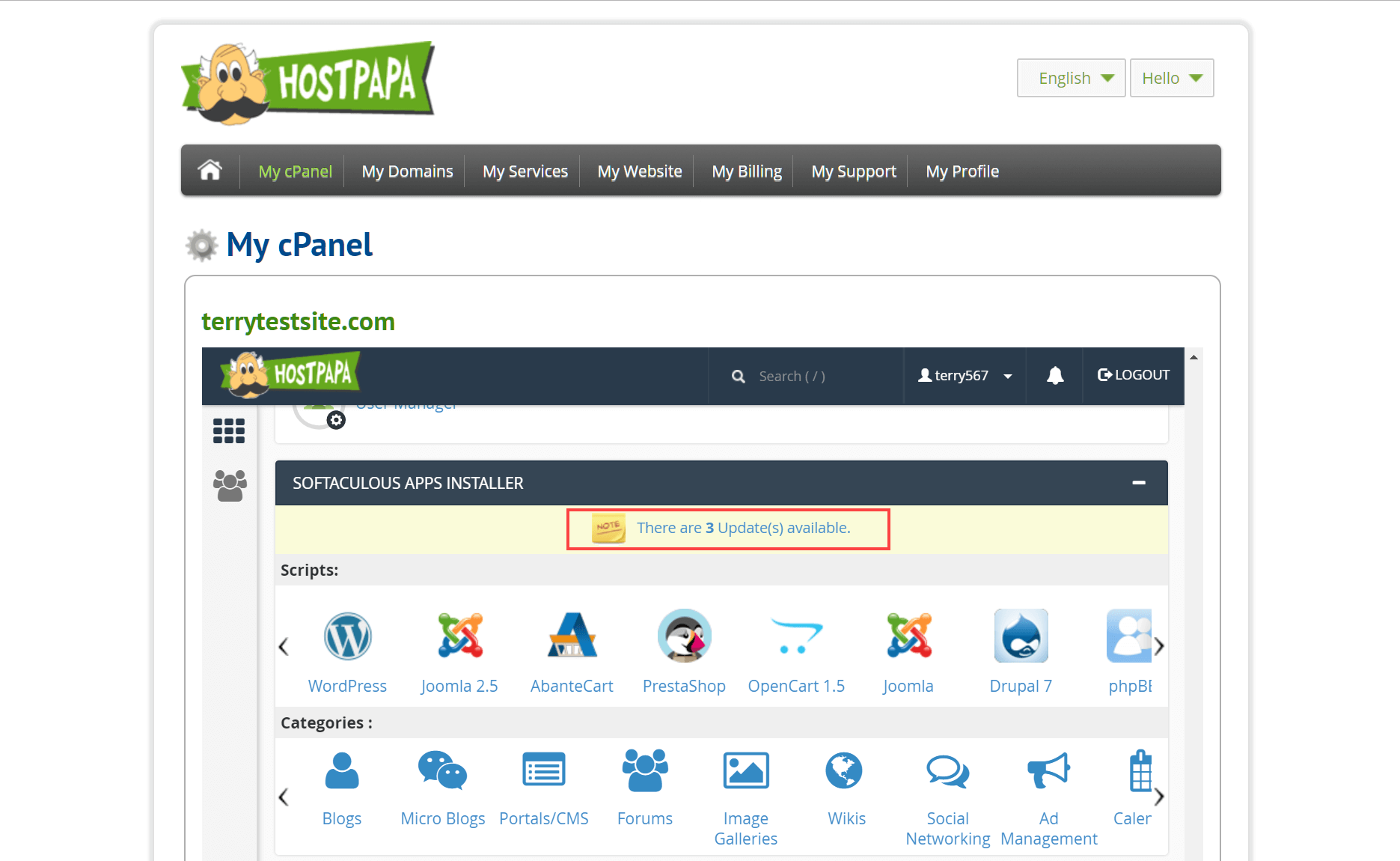Viewport: 1400px width, 861px height.
Task: Click the PrestaShop text link
Action: click(684, 686)
